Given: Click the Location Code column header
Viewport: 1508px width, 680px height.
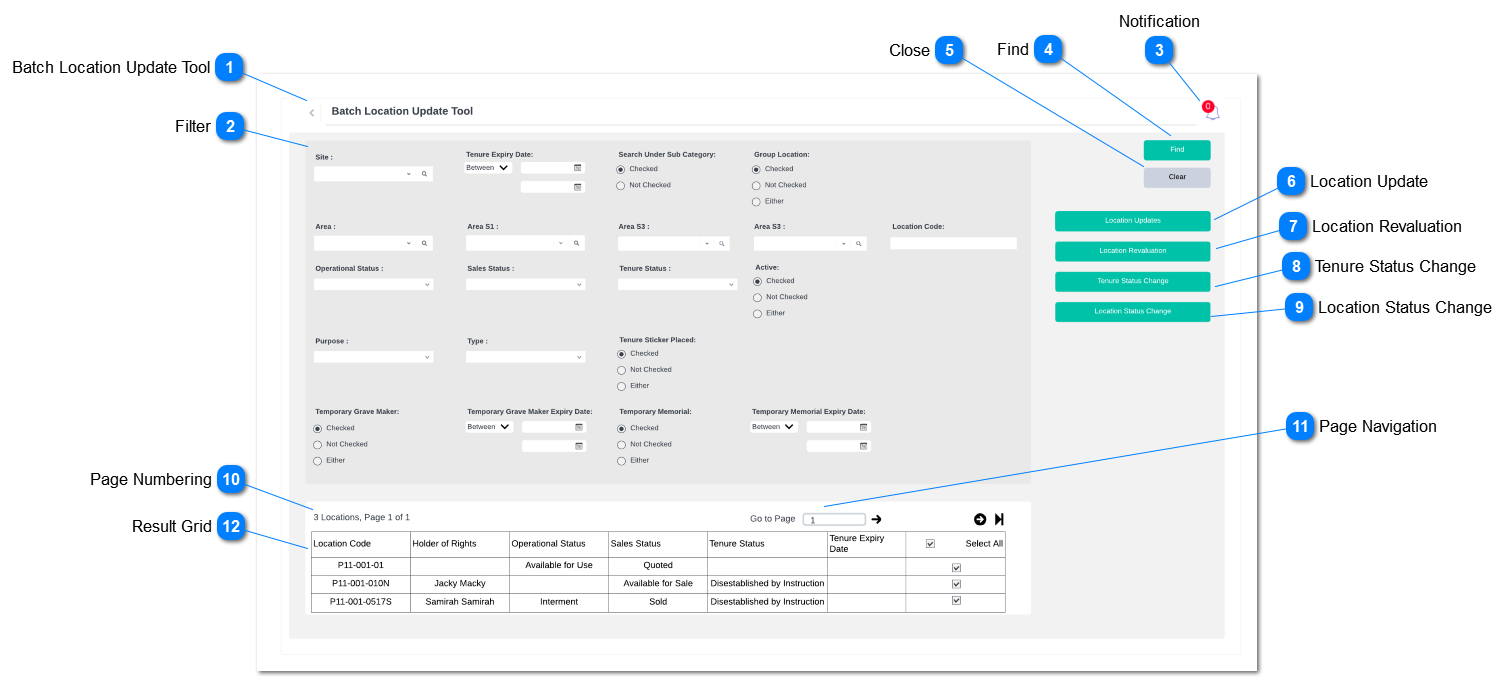Looking at the screenshot, I should pos(361,544).
